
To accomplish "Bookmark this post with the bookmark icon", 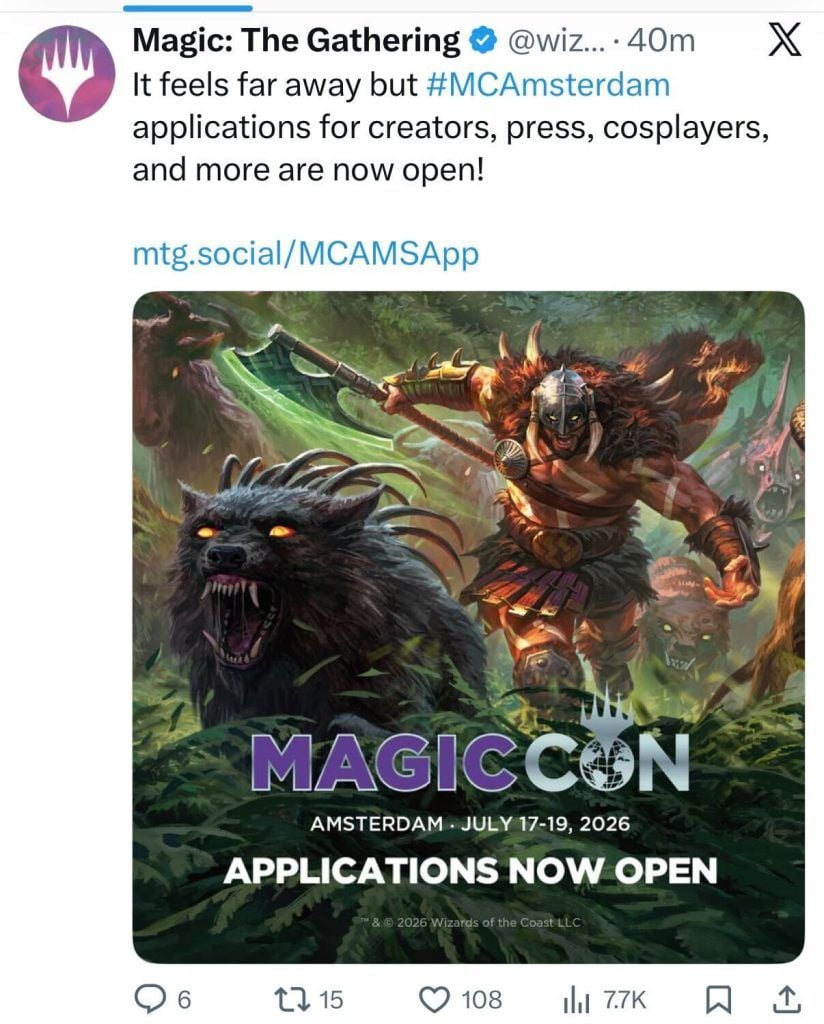I will point(718,999).
